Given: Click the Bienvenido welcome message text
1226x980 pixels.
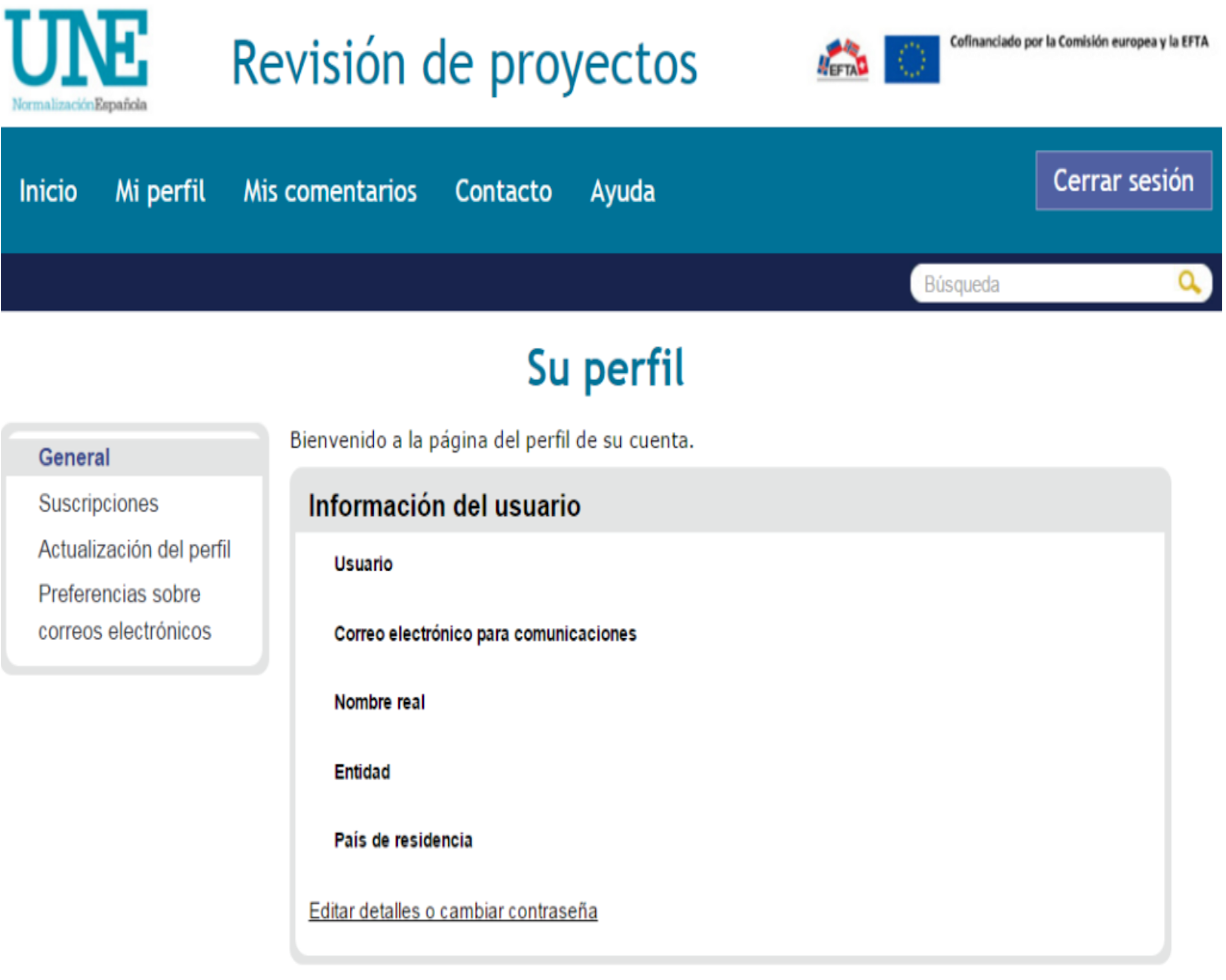Looking at the screenshot, I should coord(492,440).
